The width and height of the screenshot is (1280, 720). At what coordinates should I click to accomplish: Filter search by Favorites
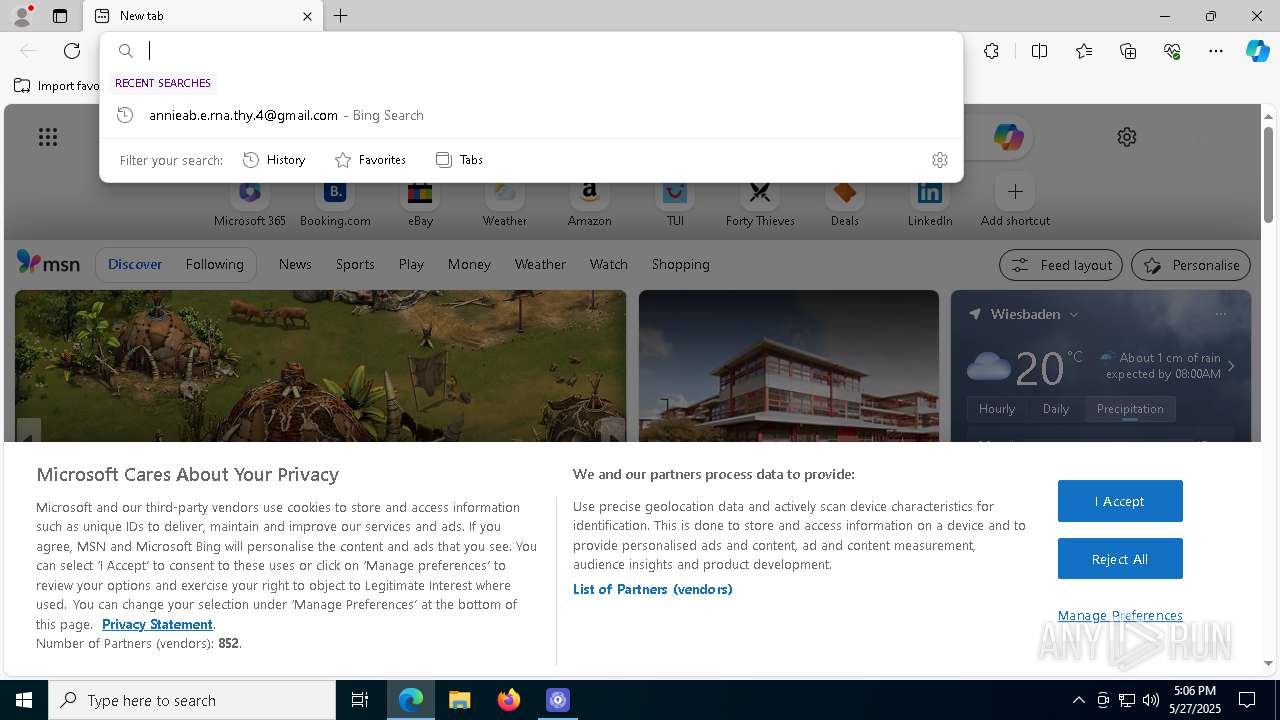370,160
